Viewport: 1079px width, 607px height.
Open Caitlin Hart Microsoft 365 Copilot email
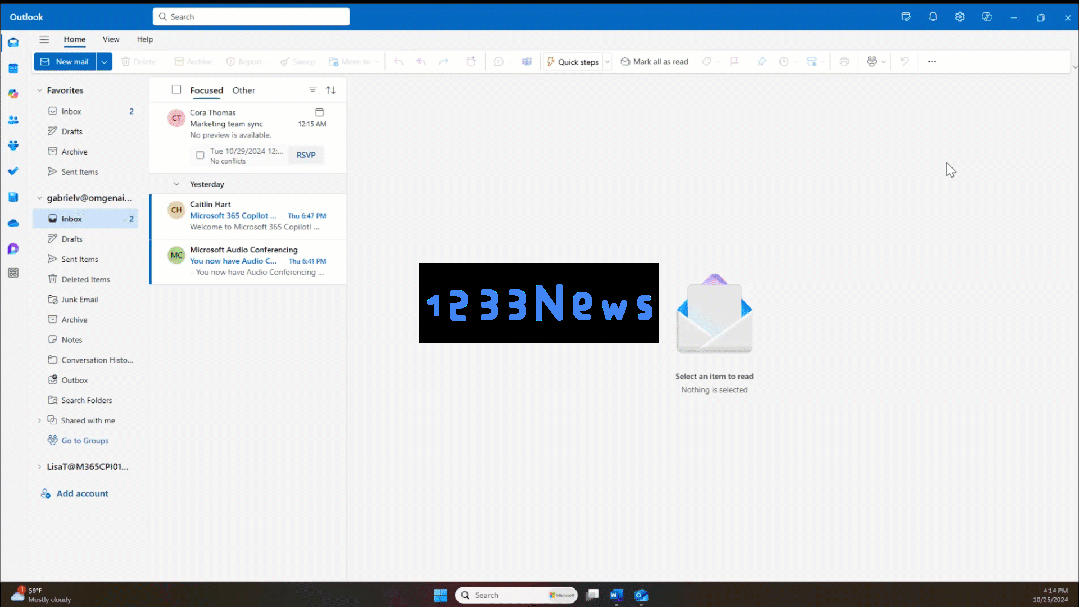point(248,216)
